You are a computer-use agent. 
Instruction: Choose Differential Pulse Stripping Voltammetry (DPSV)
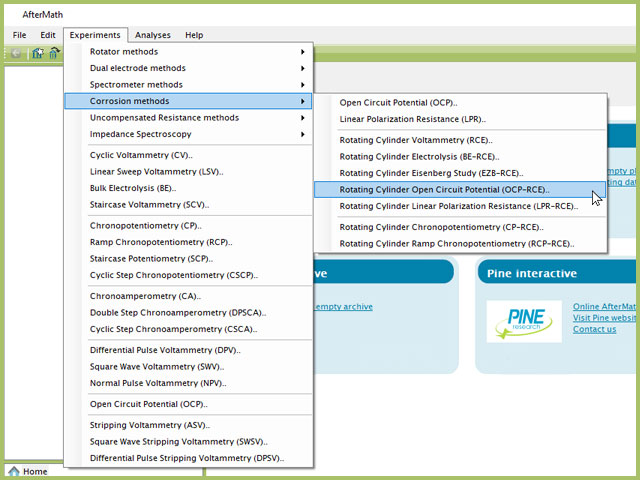pyautogui.click(x=188, y=458)
